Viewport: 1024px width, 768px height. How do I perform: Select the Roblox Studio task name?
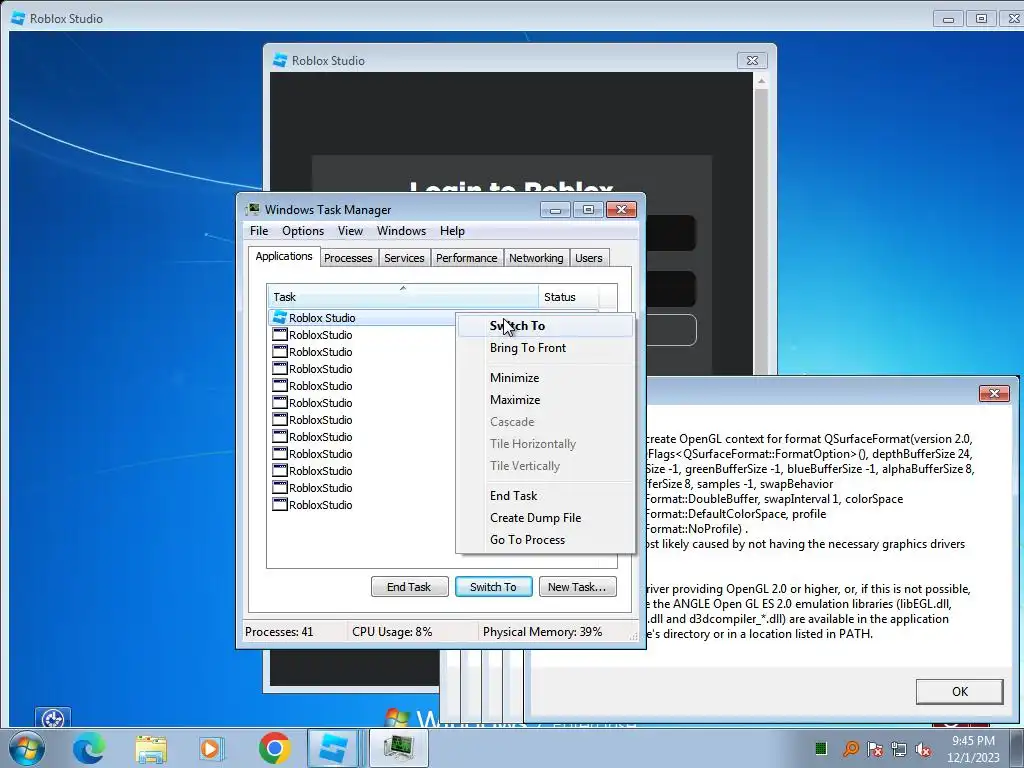point(322,318)
